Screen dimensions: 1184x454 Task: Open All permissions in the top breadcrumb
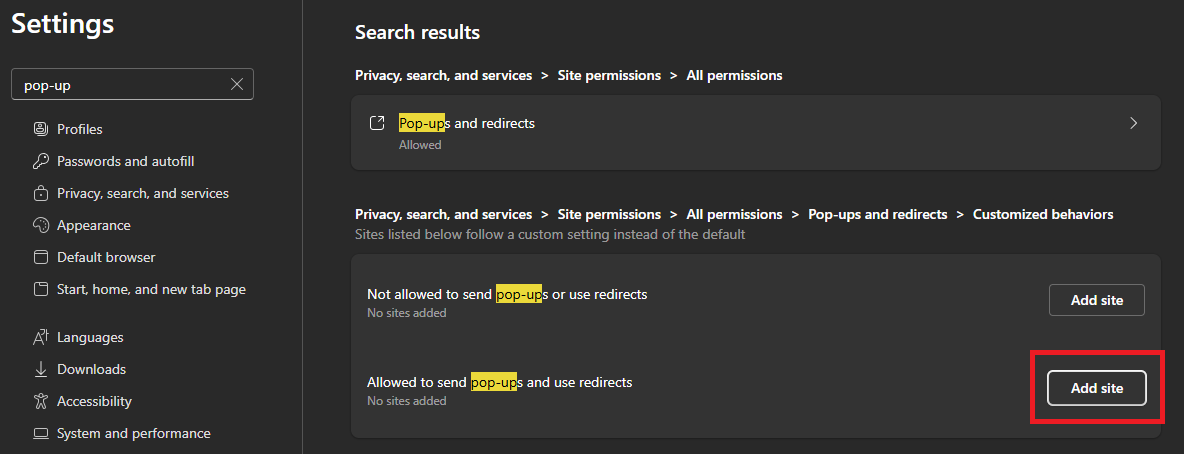pos(734,75)
